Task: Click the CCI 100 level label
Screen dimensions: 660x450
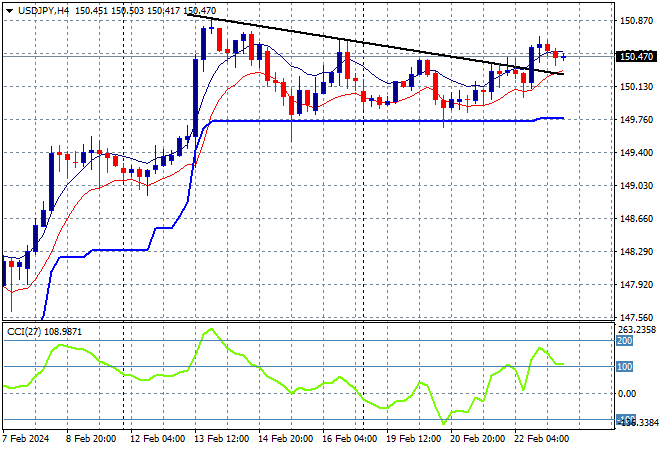Action: [625, 367]
